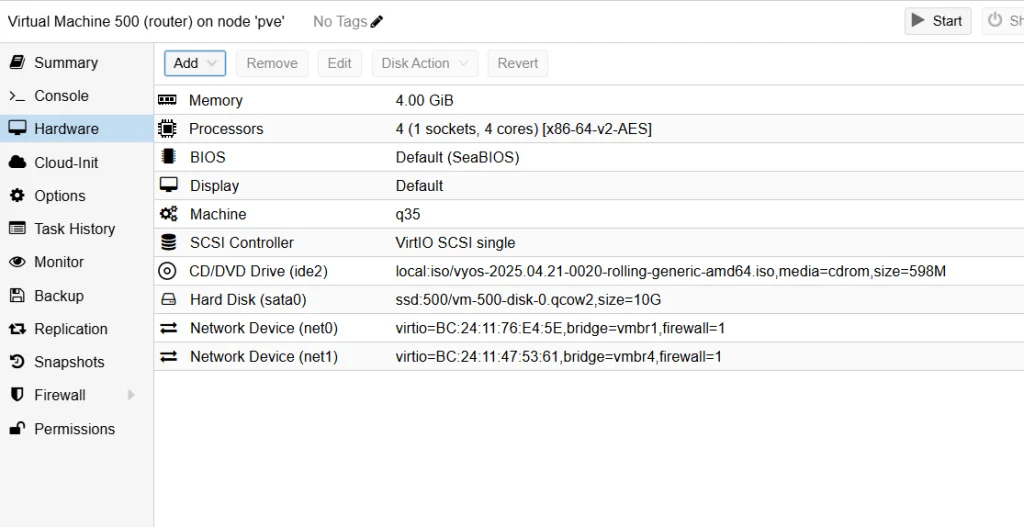
Task: Expand the Firewall submenu arrow
Action: click(x=131, y=395)
